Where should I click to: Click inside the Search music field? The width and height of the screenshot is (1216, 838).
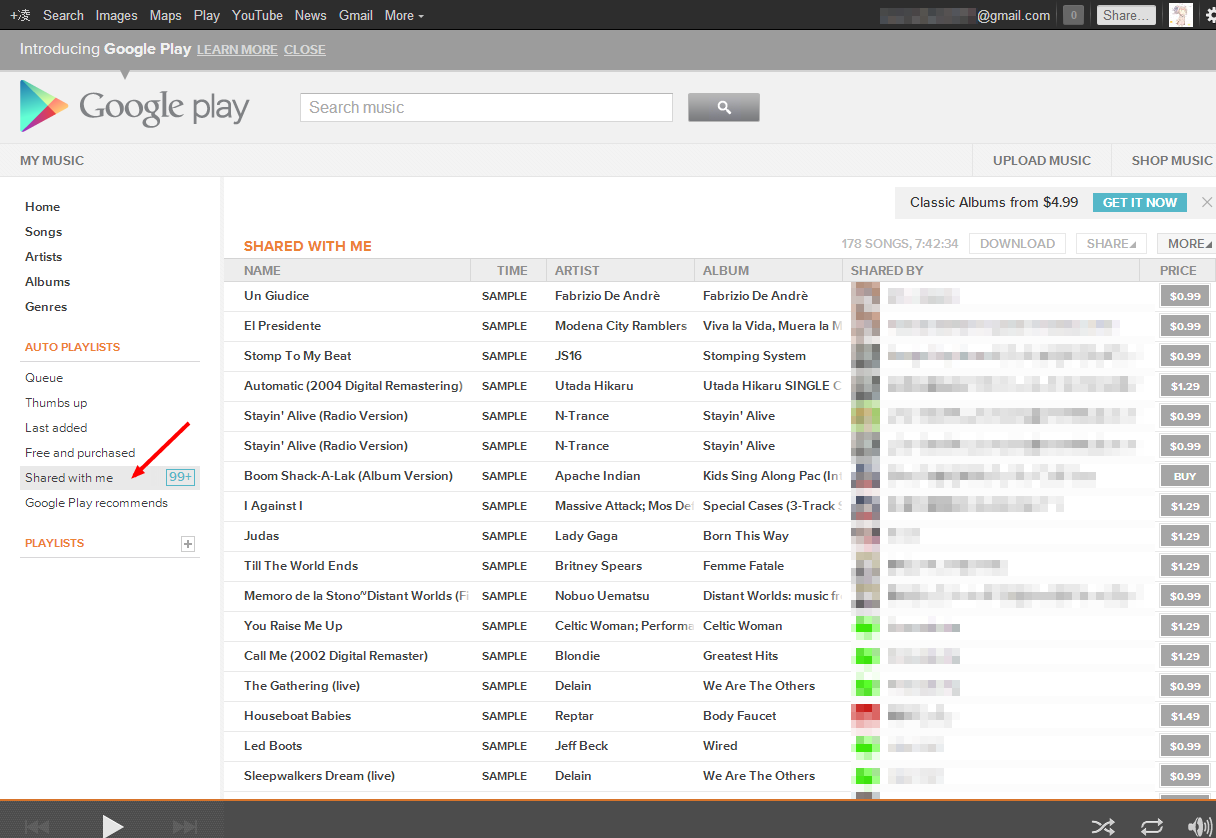coord(486,107)
